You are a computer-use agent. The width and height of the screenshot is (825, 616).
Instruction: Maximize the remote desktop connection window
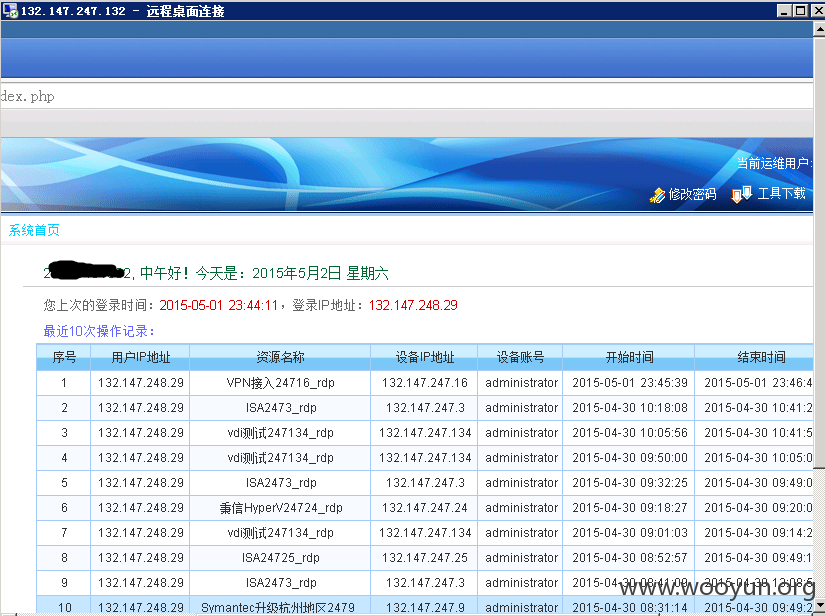[800, 11]
